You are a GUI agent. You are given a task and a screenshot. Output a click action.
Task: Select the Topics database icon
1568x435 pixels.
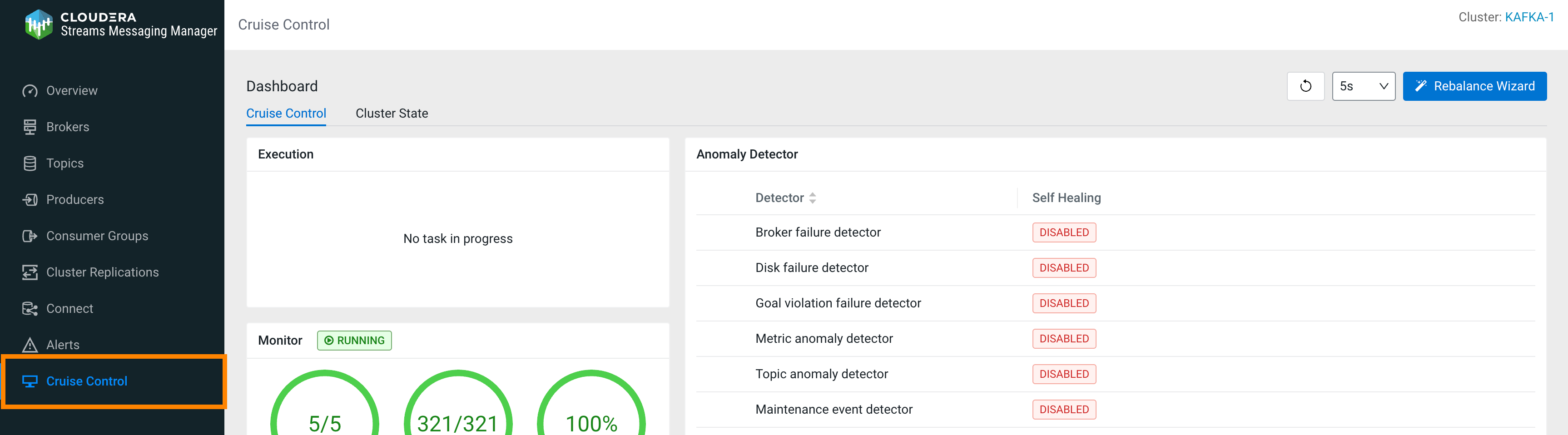coord(30,163)
